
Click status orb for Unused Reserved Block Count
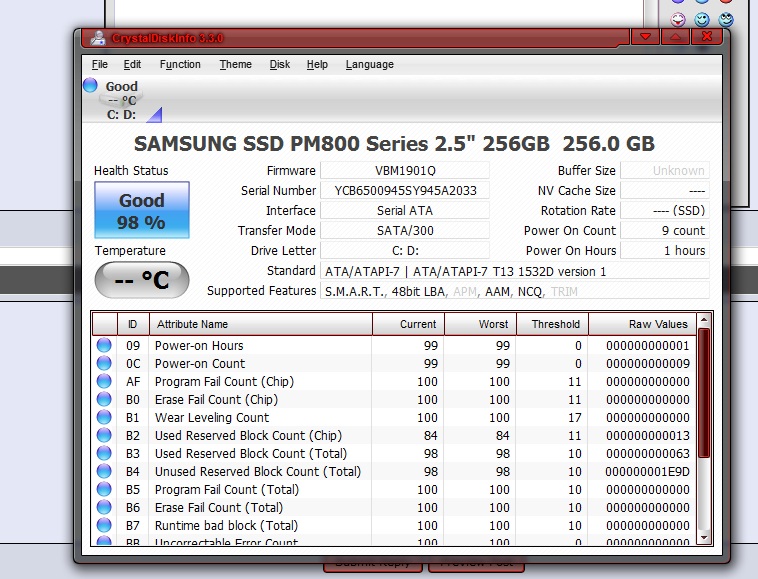click(x=104, y=471)
